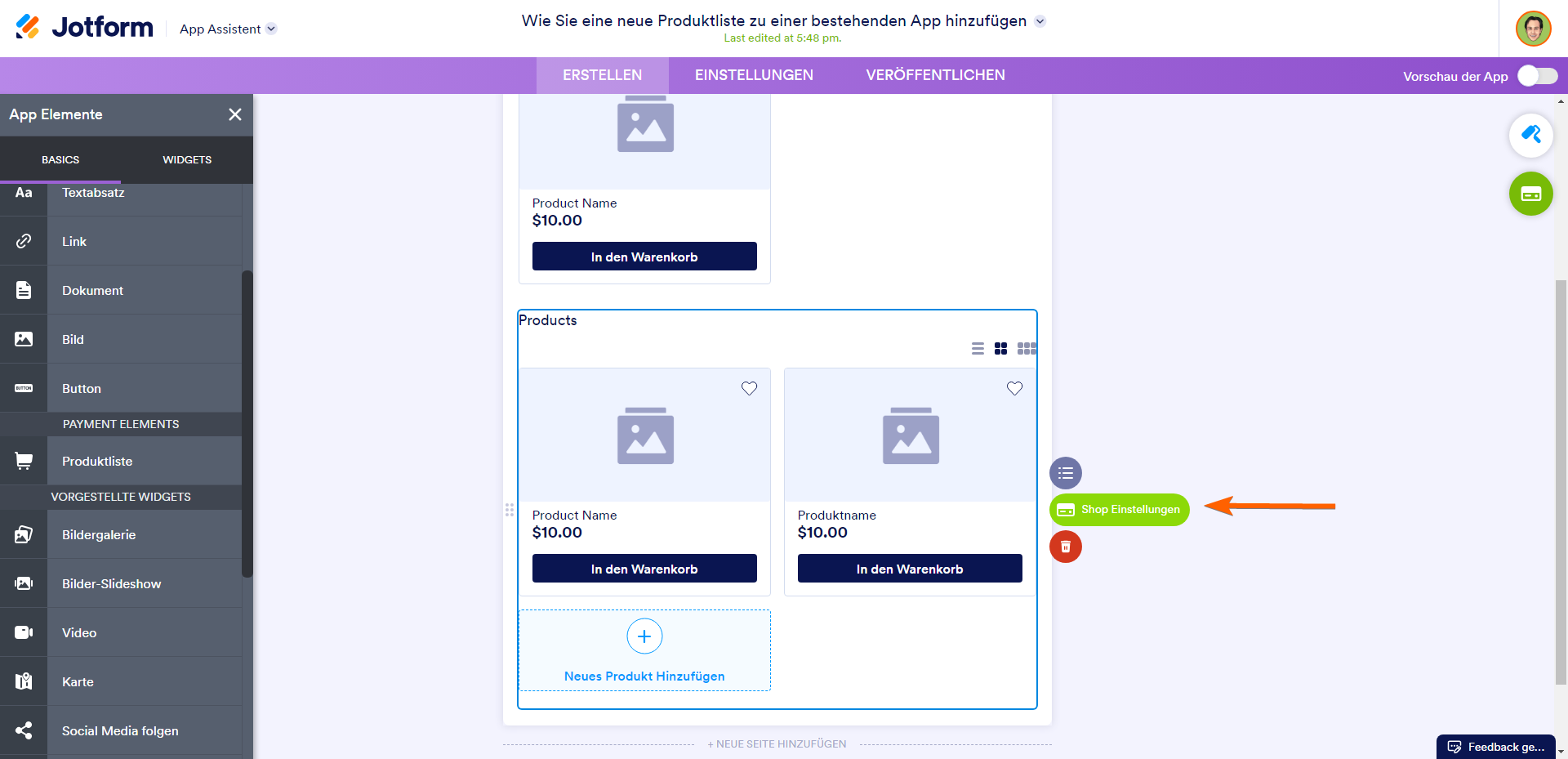
Task: Click the two-column grid view icon
Action: pyautogui.click(x=1000, y=349)
